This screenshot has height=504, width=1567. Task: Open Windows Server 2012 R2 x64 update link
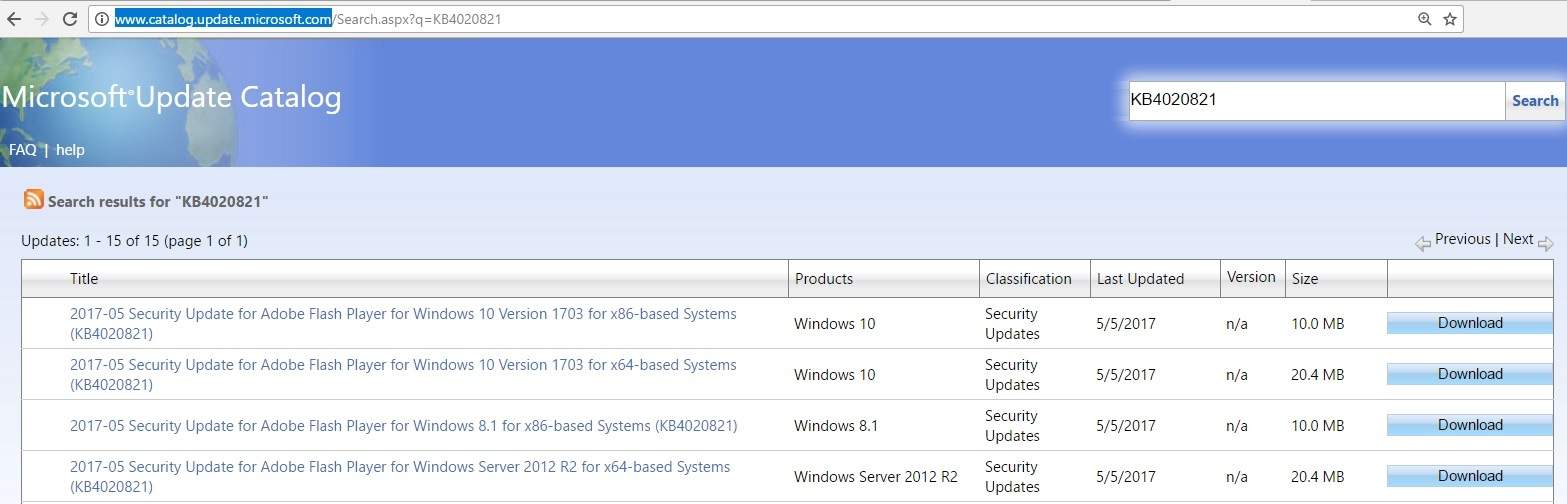400,476
